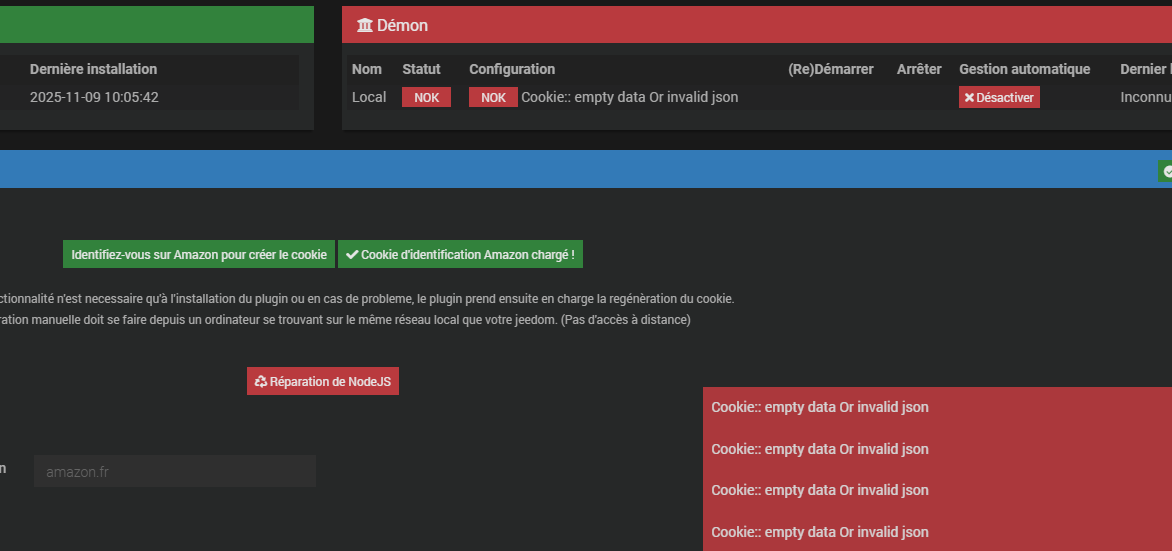
Task: Click the X icon on Désactiver button
Action: [969, 98]
